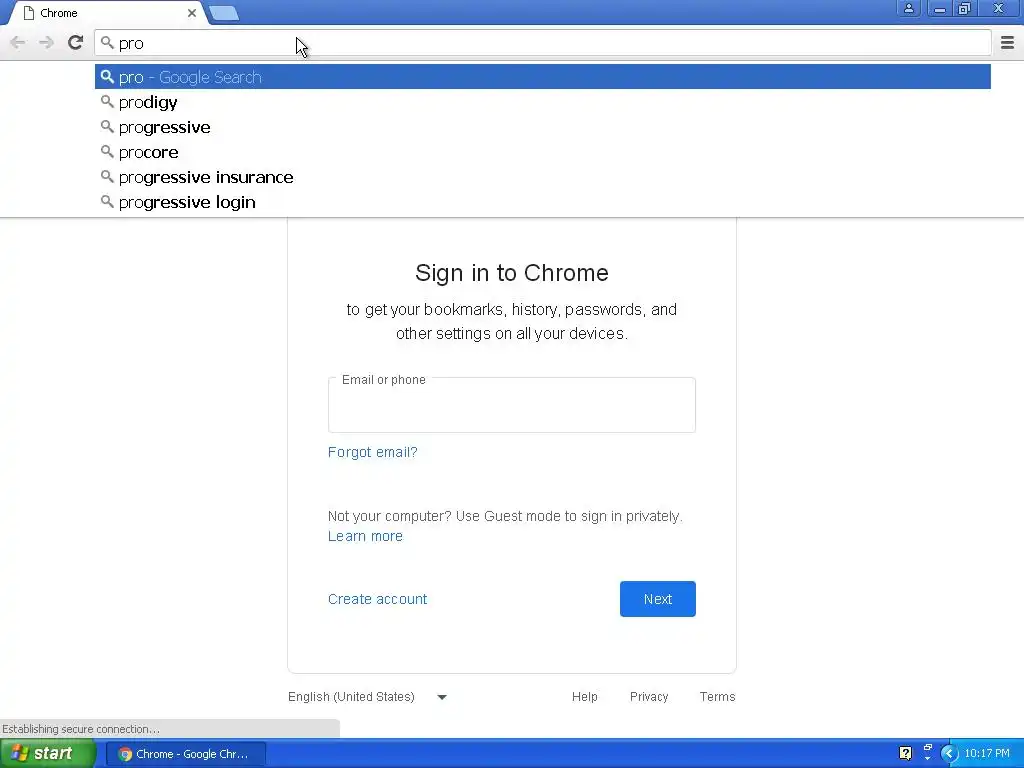
Task: Close the Chrome tab
Action: [x=192, y=13]
